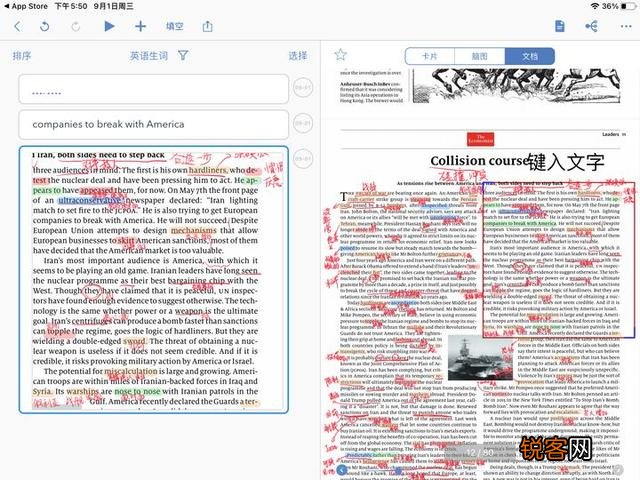Tap the 'Collision course' headline
Image resolution: width=640 pixels, height=480 pixels.
478,161
